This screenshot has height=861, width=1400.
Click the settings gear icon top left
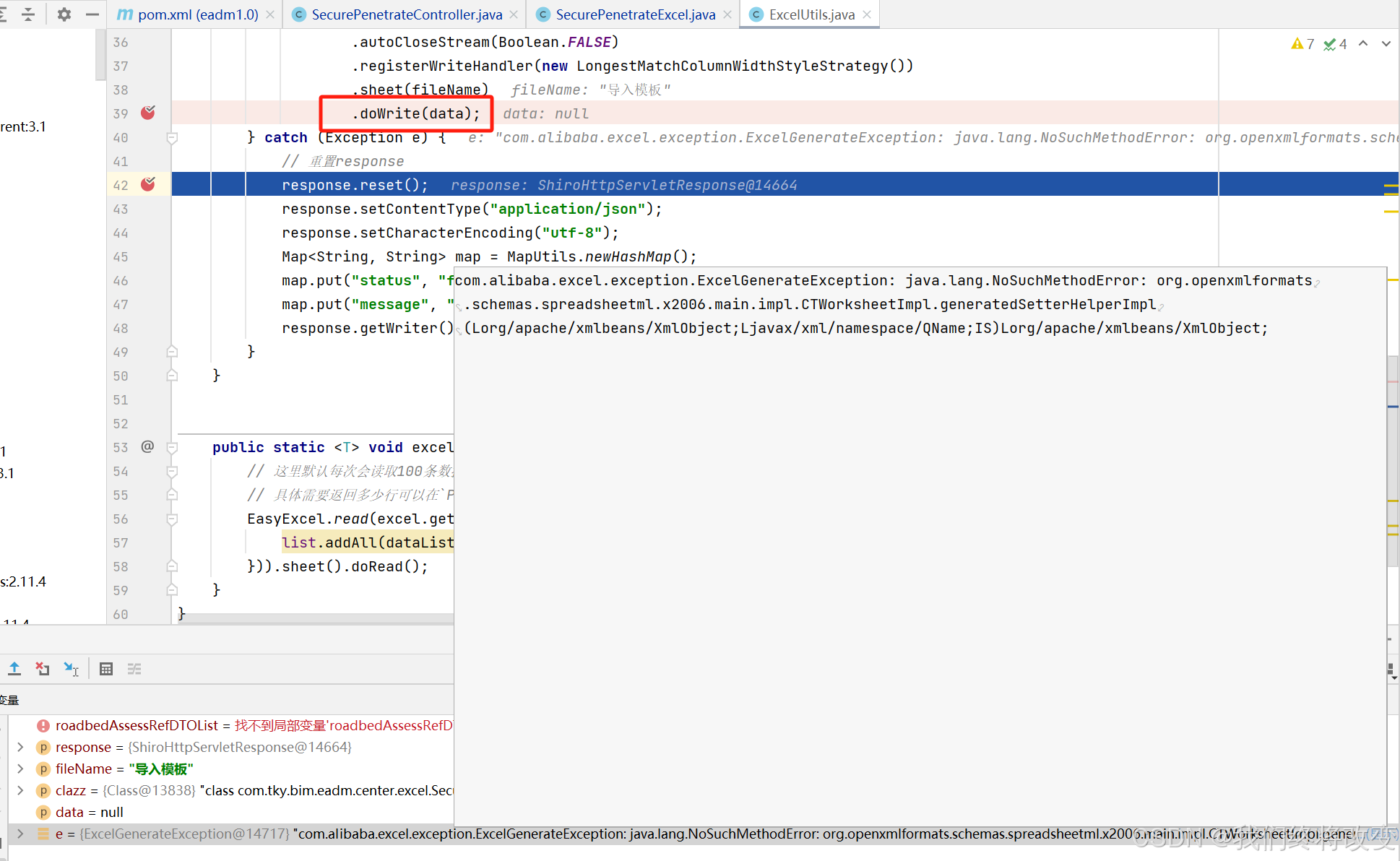pos(64,14)
